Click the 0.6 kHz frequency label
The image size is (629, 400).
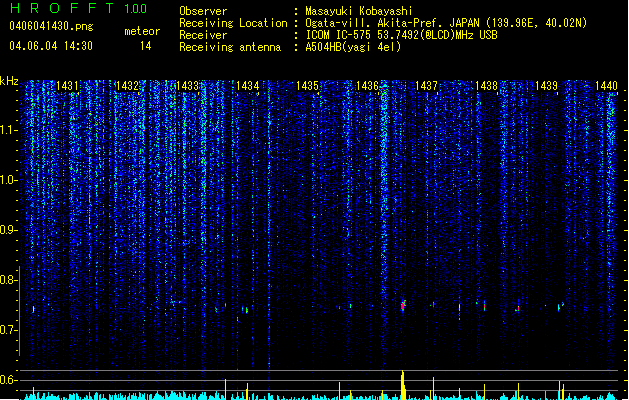coord(8,380)
